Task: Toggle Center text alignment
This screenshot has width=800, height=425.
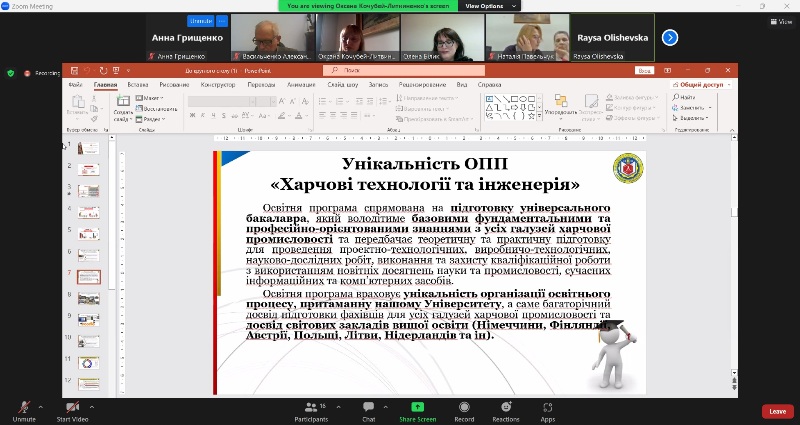Action: click(x=333, y=115)
